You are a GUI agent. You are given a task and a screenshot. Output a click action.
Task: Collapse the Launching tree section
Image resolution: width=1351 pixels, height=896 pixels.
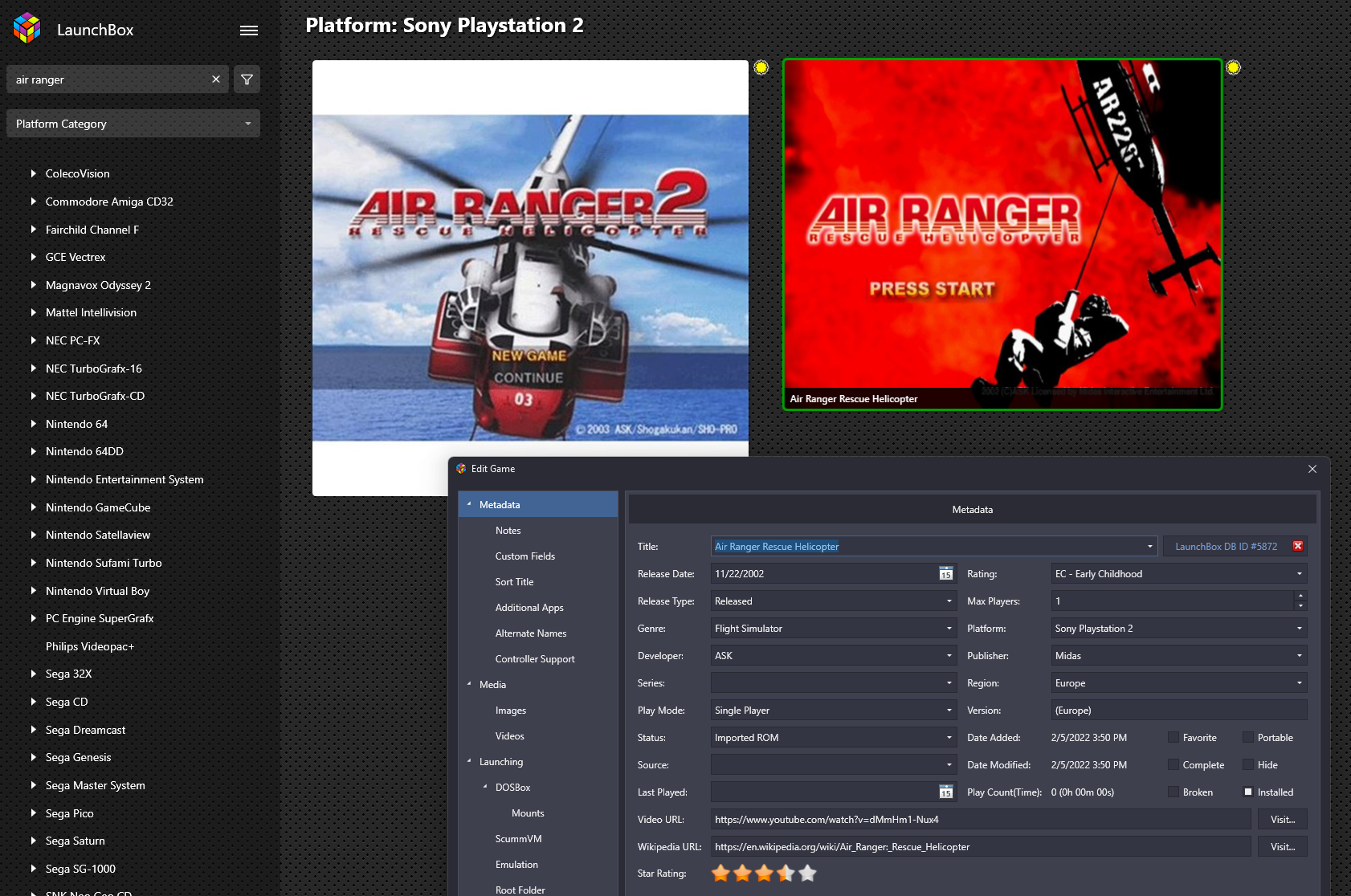point(469,761)
